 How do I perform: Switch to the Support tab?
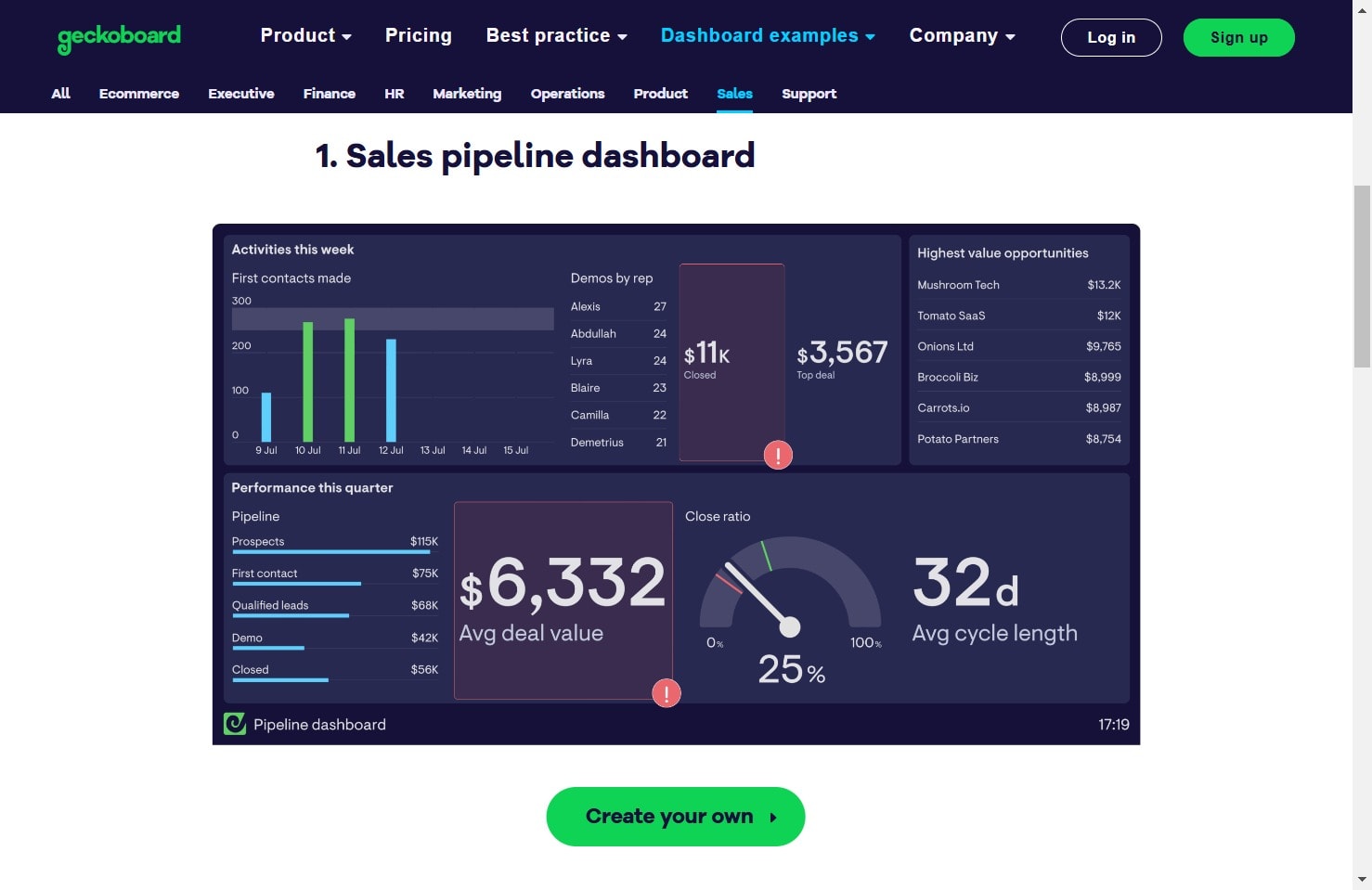pyautogui.click(x=809, y=94)
